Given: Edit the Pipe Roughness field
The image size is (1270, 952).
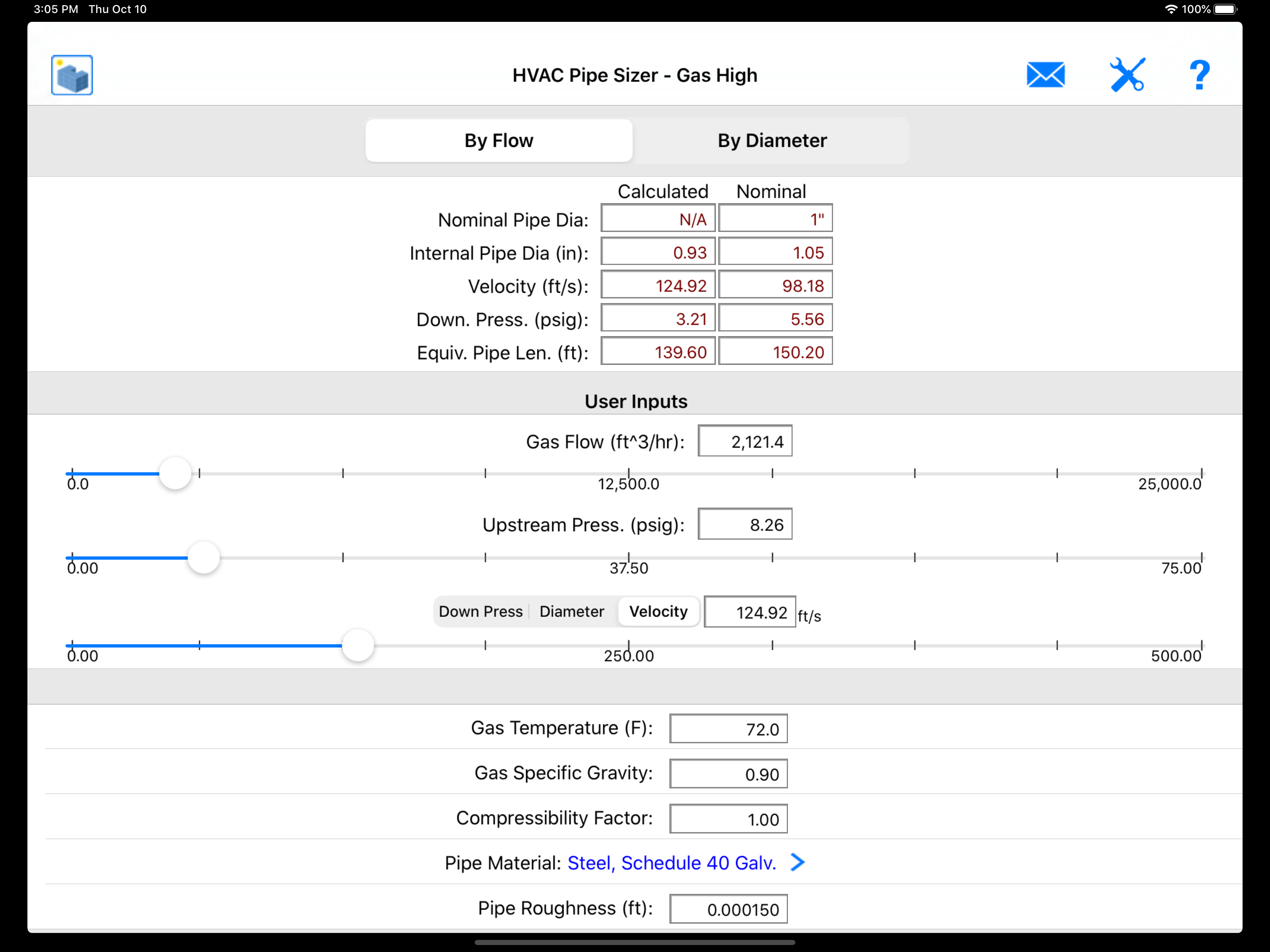Looking at the screenshot, I should pyautogui.click(x=728, y=909).
